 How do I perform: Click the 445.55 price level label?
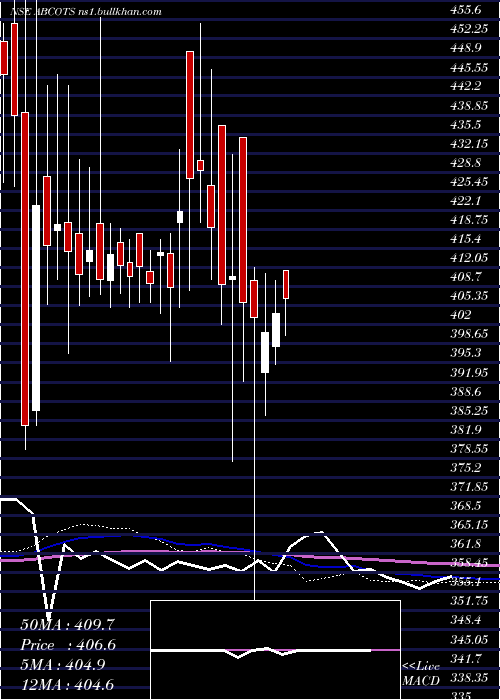pos(467,67)
